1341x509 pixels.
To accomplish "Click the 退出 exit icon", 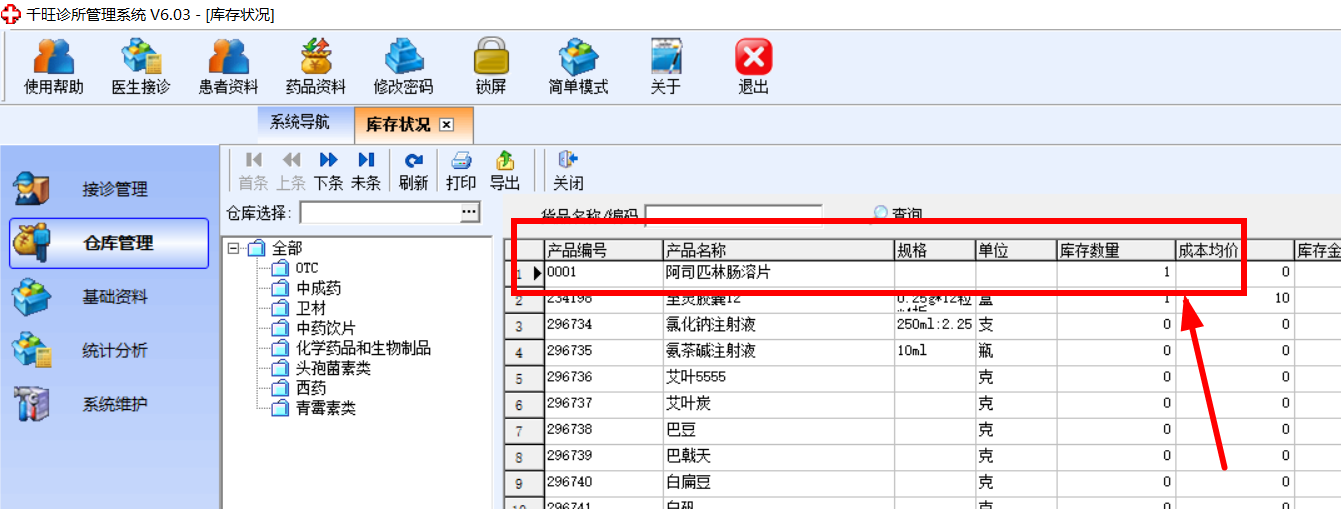I will 754,67.
